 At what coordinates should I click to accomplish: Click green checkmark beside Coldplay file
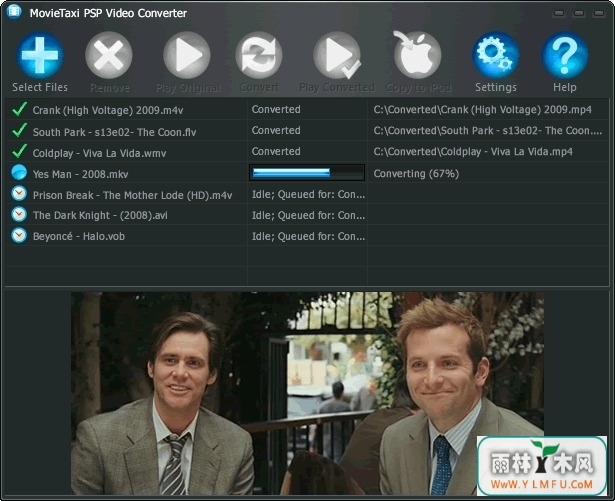(x=19, y=151)
